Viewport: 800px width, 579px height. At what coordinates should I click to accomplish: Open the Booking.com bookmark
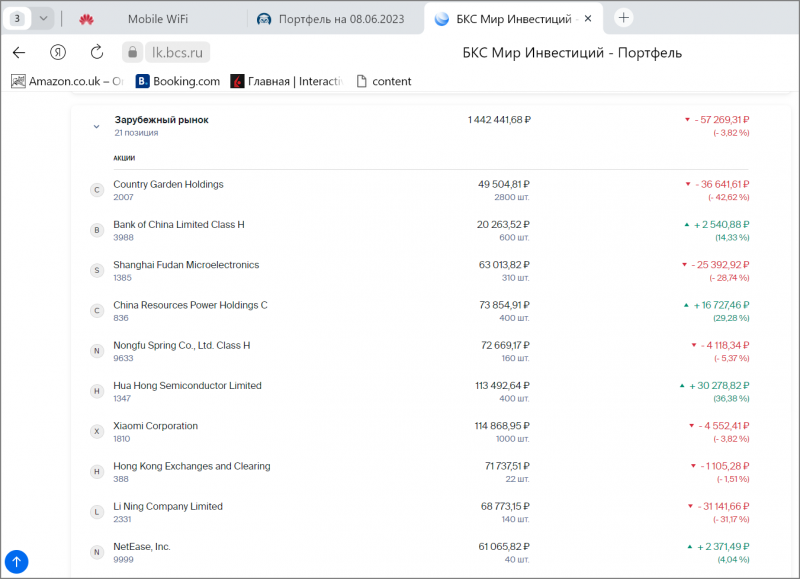point(178,81)
